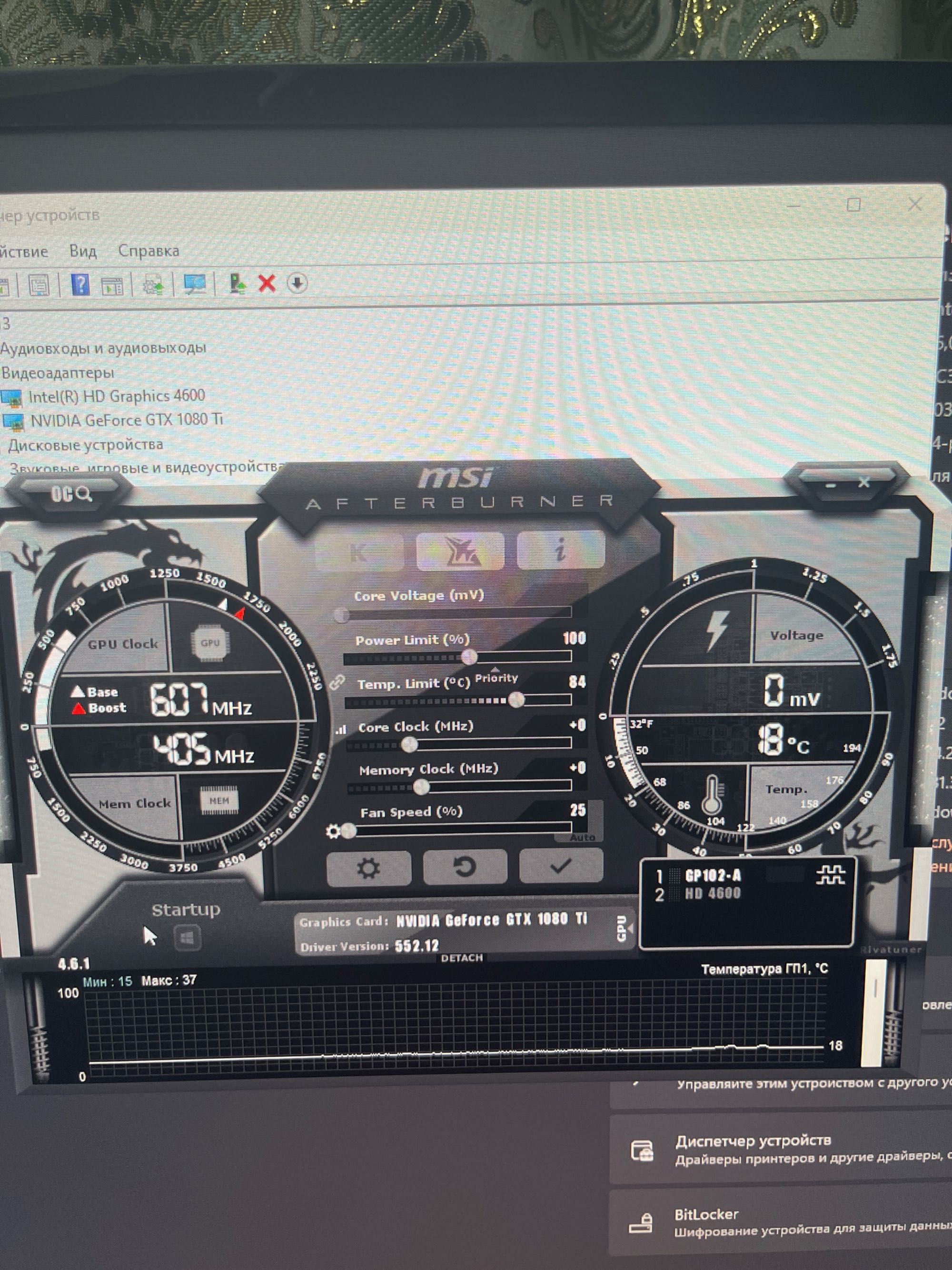Click the down-arrow disable device toolbar icon
The image size is (952, 1270).
pos(297,282)
